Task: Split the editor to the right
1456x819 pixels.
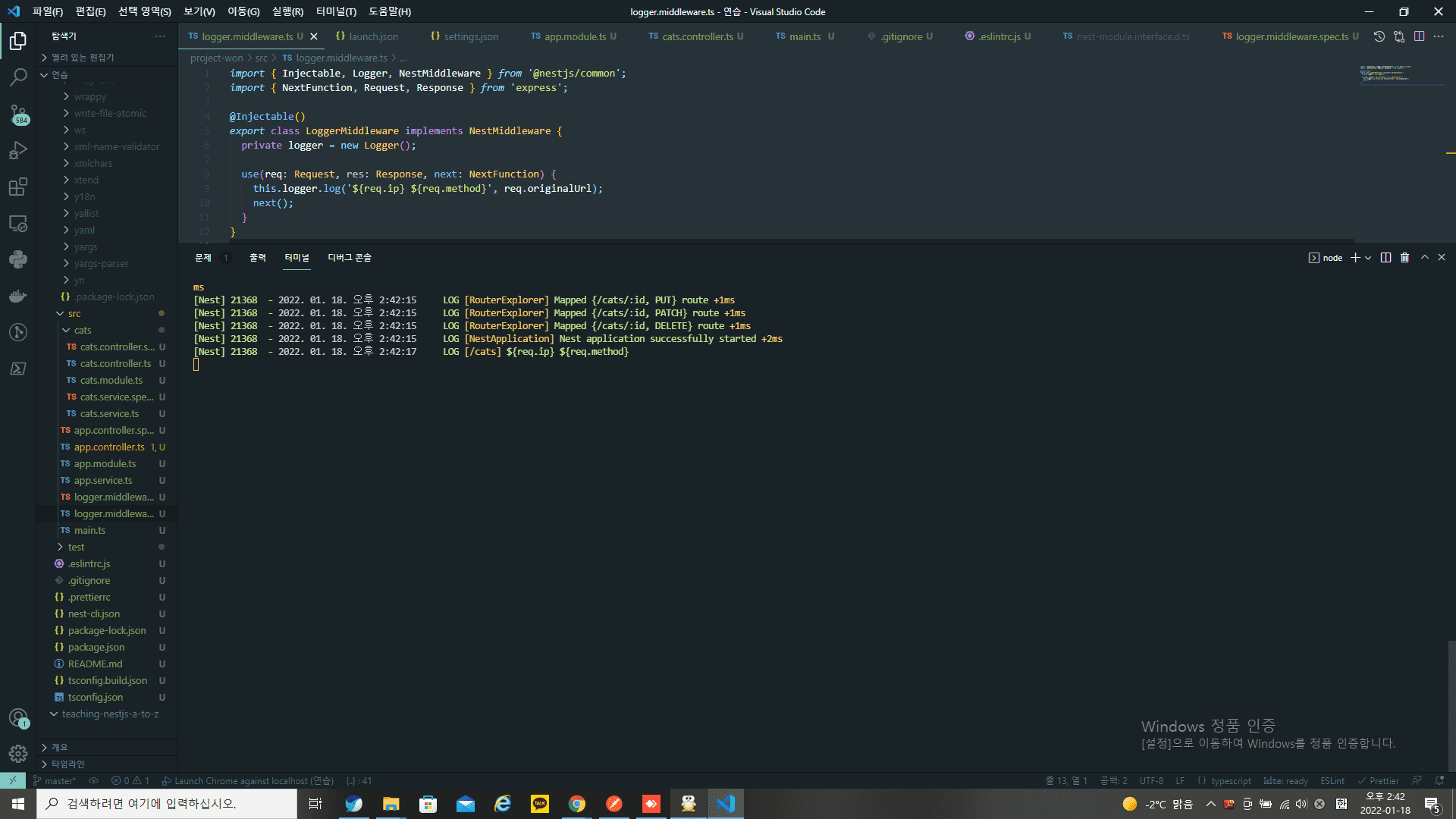Action: point(1419,36)
